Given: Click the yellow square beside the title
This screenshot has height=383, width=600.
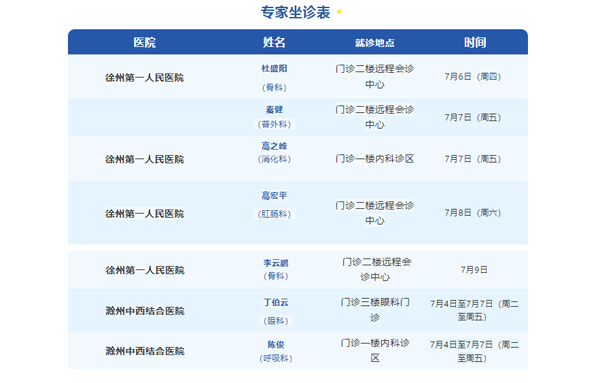Looking at the screenshot, I should click(x=339, y=12).
